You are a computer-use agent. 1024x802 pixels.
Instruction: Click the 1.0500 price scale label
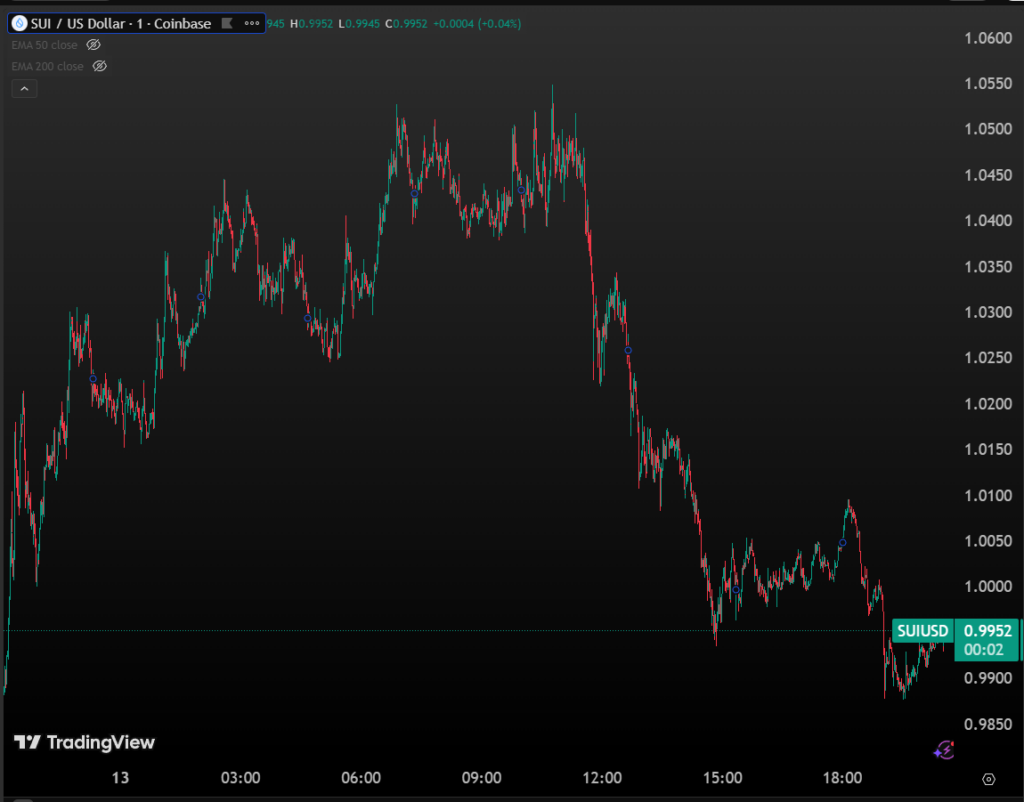pyautogui.click(x=986, y=129)
